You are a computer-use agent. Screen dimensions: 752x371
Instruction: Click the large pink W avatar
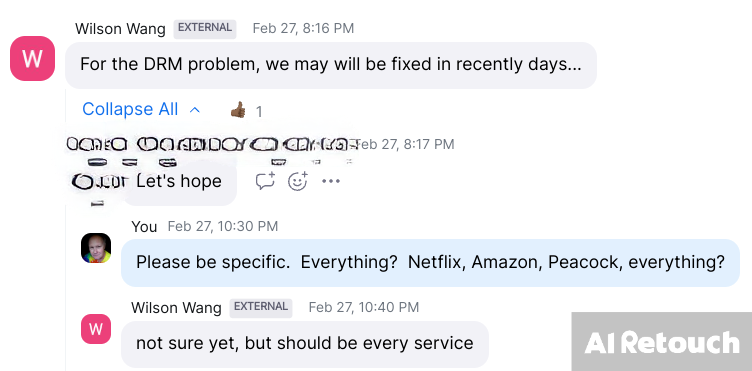32,58
